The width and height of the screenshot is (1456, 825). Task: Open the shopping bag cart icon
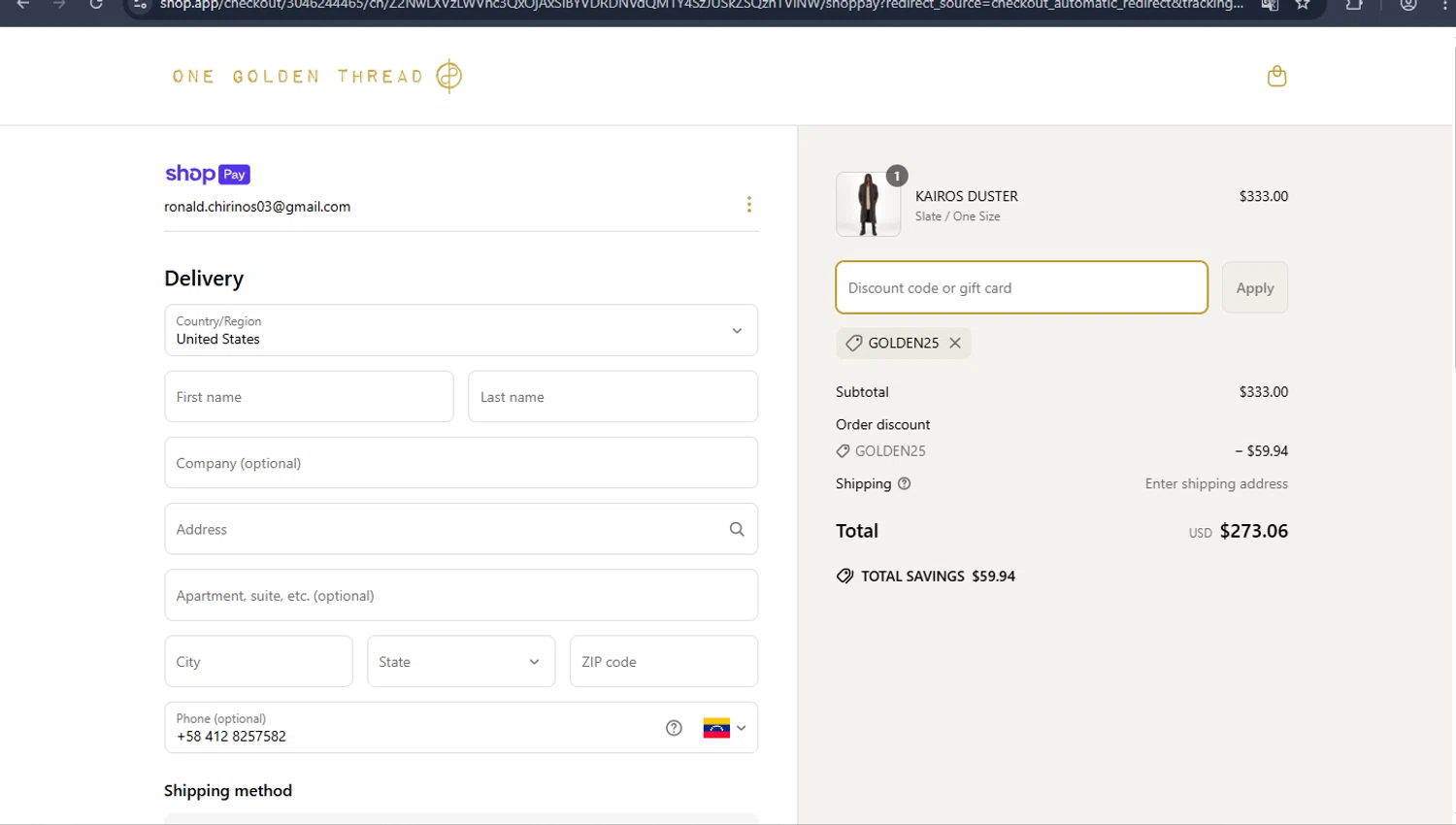pos(1276,76)
